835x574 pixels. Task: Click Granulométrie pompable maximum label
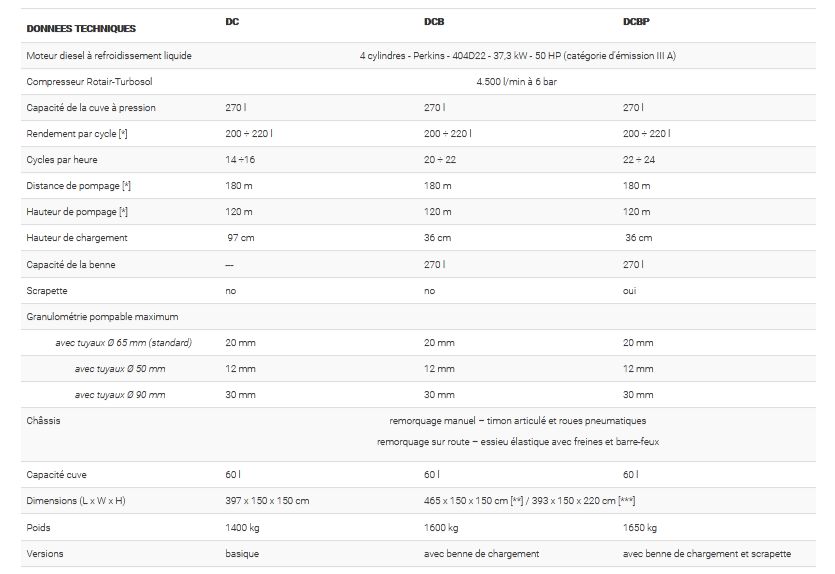pyautogui.click(x=102, y=317)
